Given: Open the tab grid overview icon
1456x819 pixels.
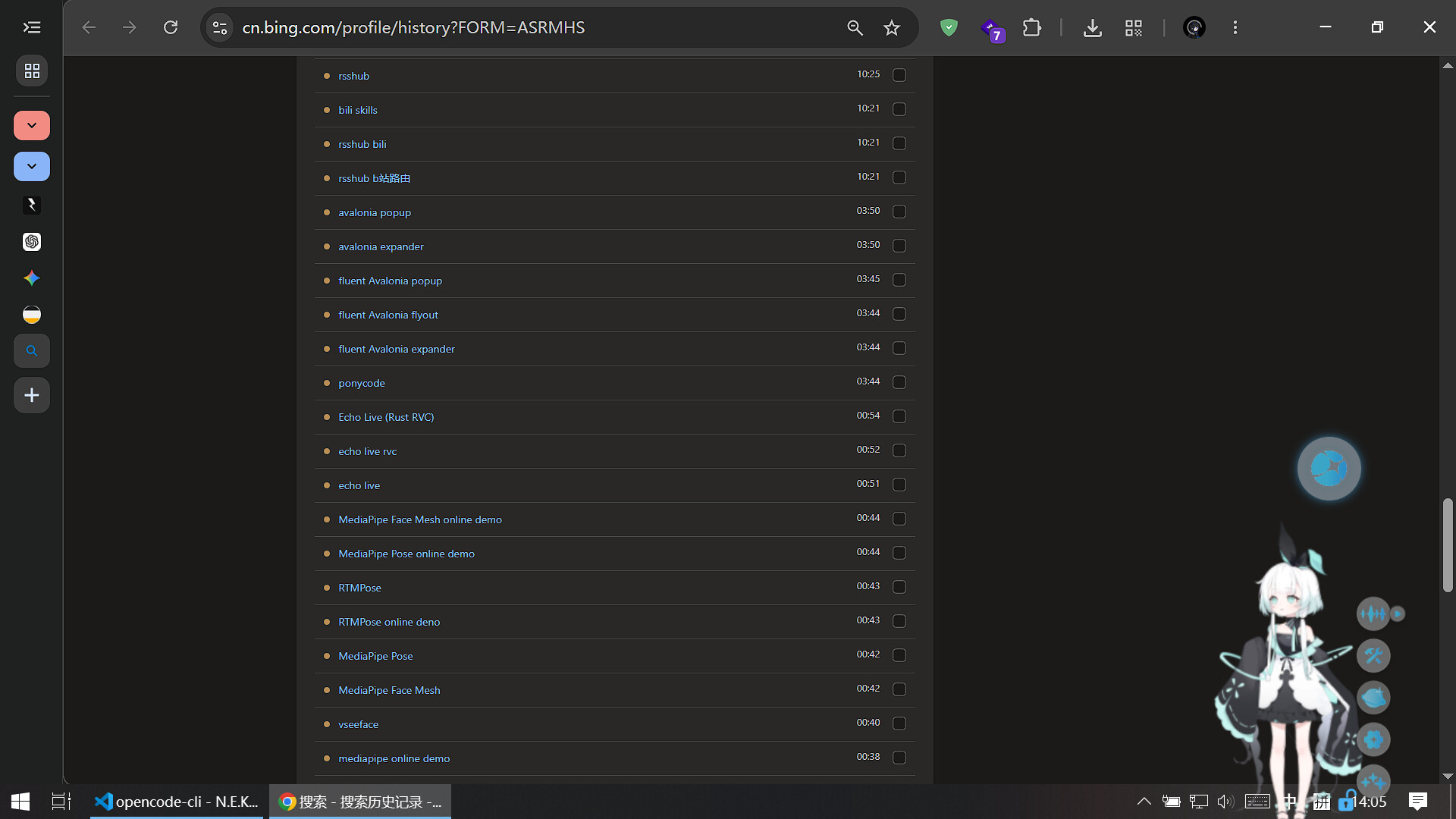Looking at the screenshot, I should point(32,71).
